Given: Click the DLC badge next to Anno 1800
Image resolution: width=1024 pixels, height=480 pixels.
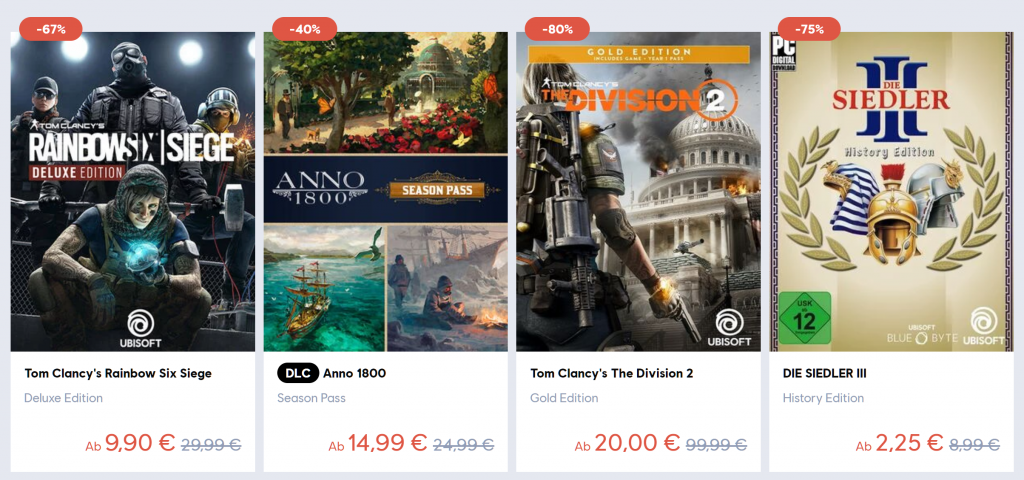Looking at the screenshot, I should click(297, 374).
